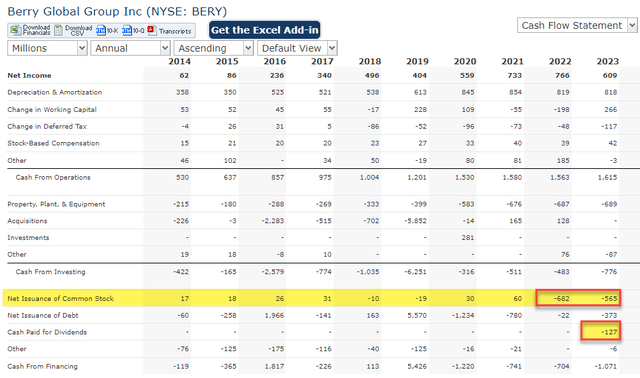Click 2023 Cash From Financing value -1,071
The image size is (640, 378).
pos(606,366)
